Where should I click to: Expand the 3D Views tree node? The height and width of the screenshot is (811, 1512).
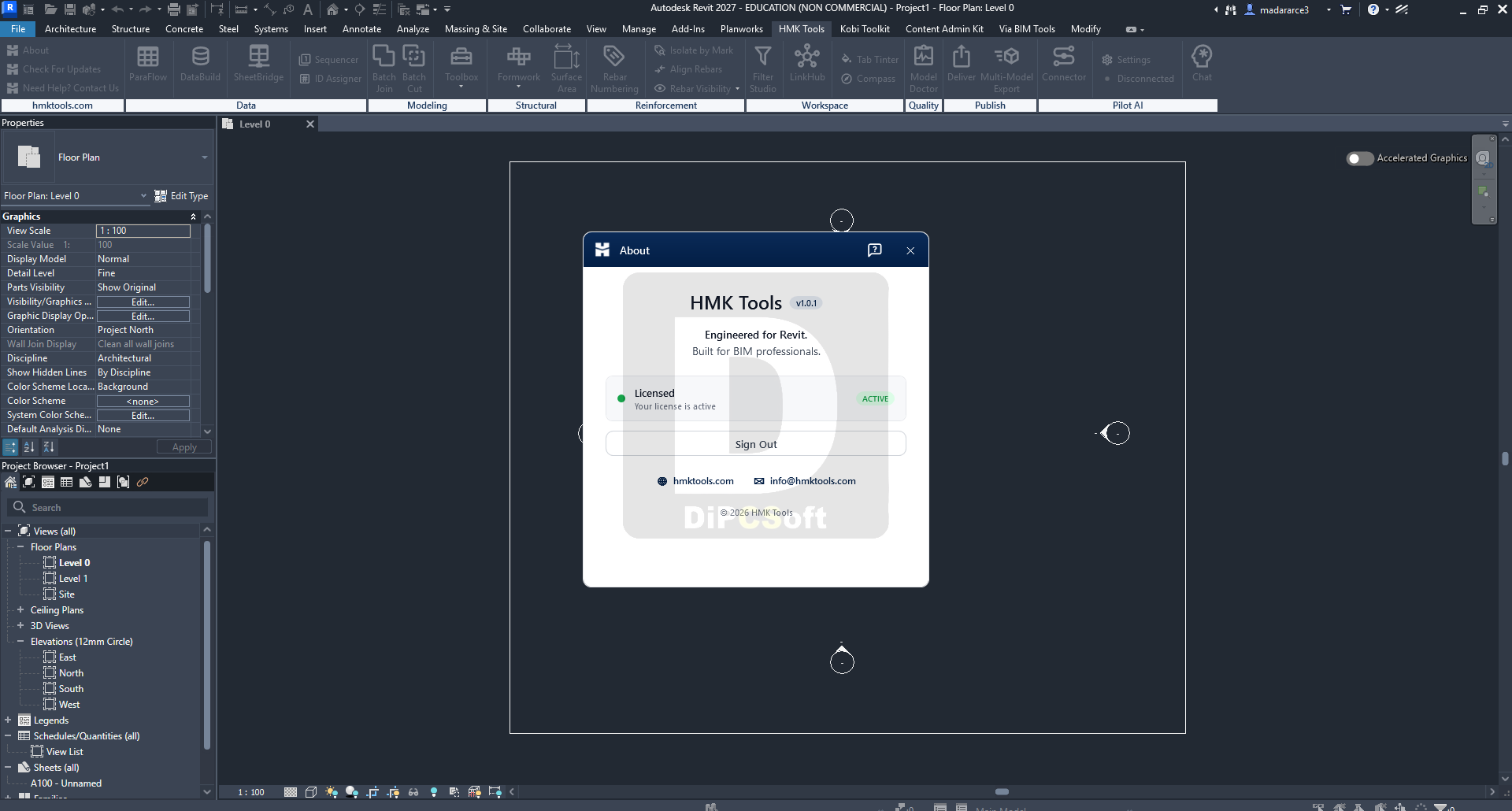coord(20,625)
